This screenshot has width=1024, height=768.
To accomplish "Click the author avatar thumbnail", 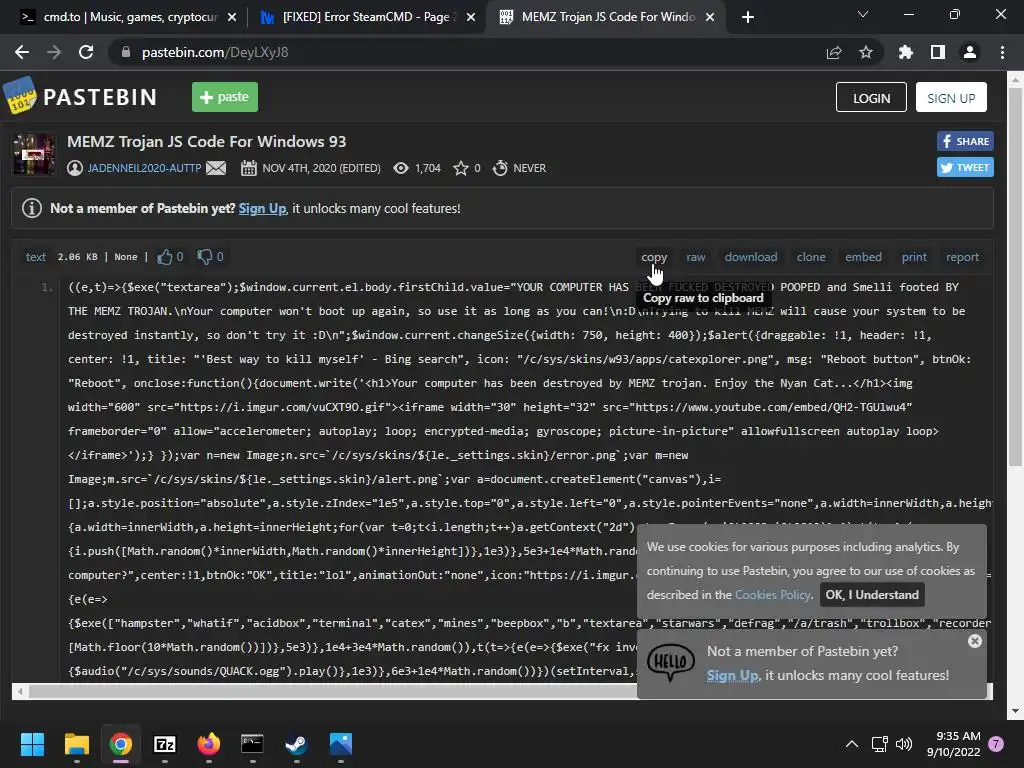I will coord(34,154).
